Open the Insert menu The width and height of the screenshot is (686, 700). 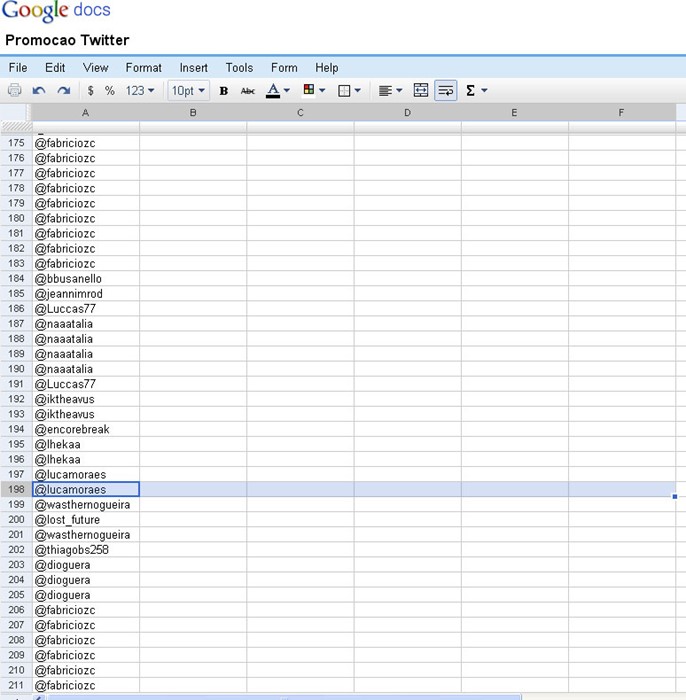pyautogui.click(x=193, y=67)
